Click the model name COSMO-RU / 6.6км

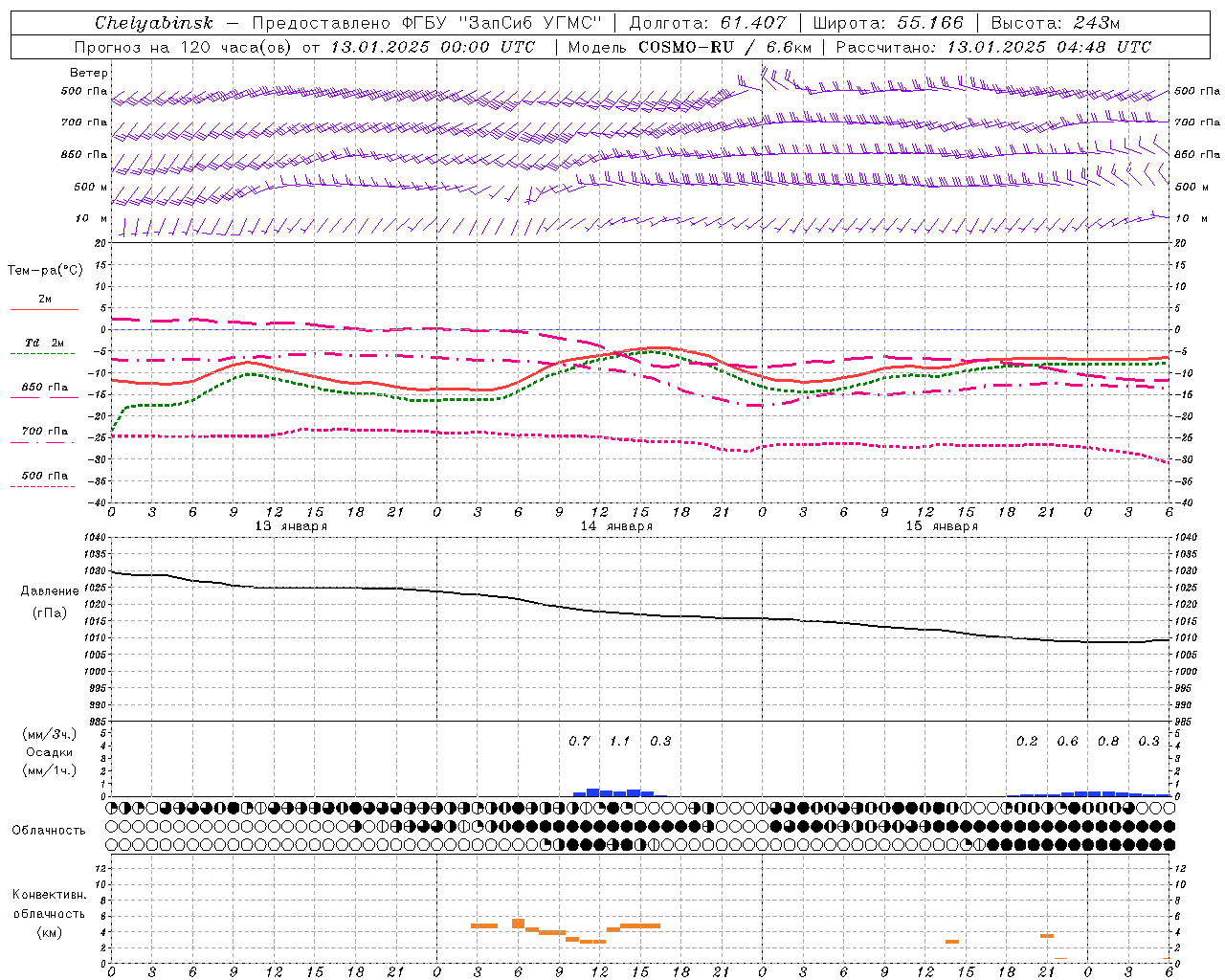tap(724, 47)
